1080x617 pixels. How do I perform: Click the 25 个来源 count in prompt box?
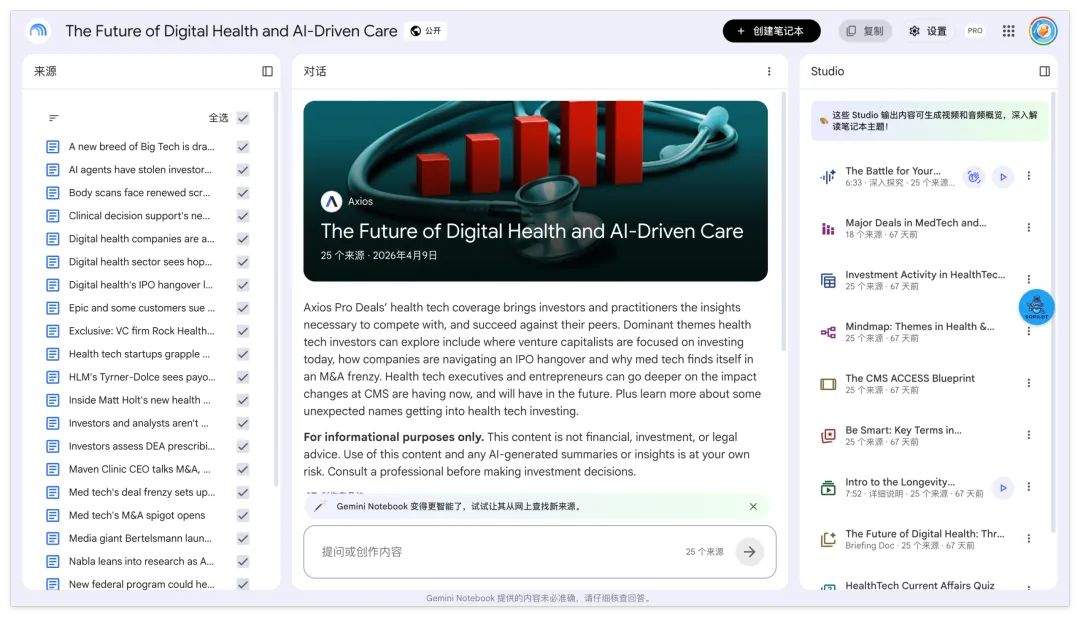pos(704,552)
